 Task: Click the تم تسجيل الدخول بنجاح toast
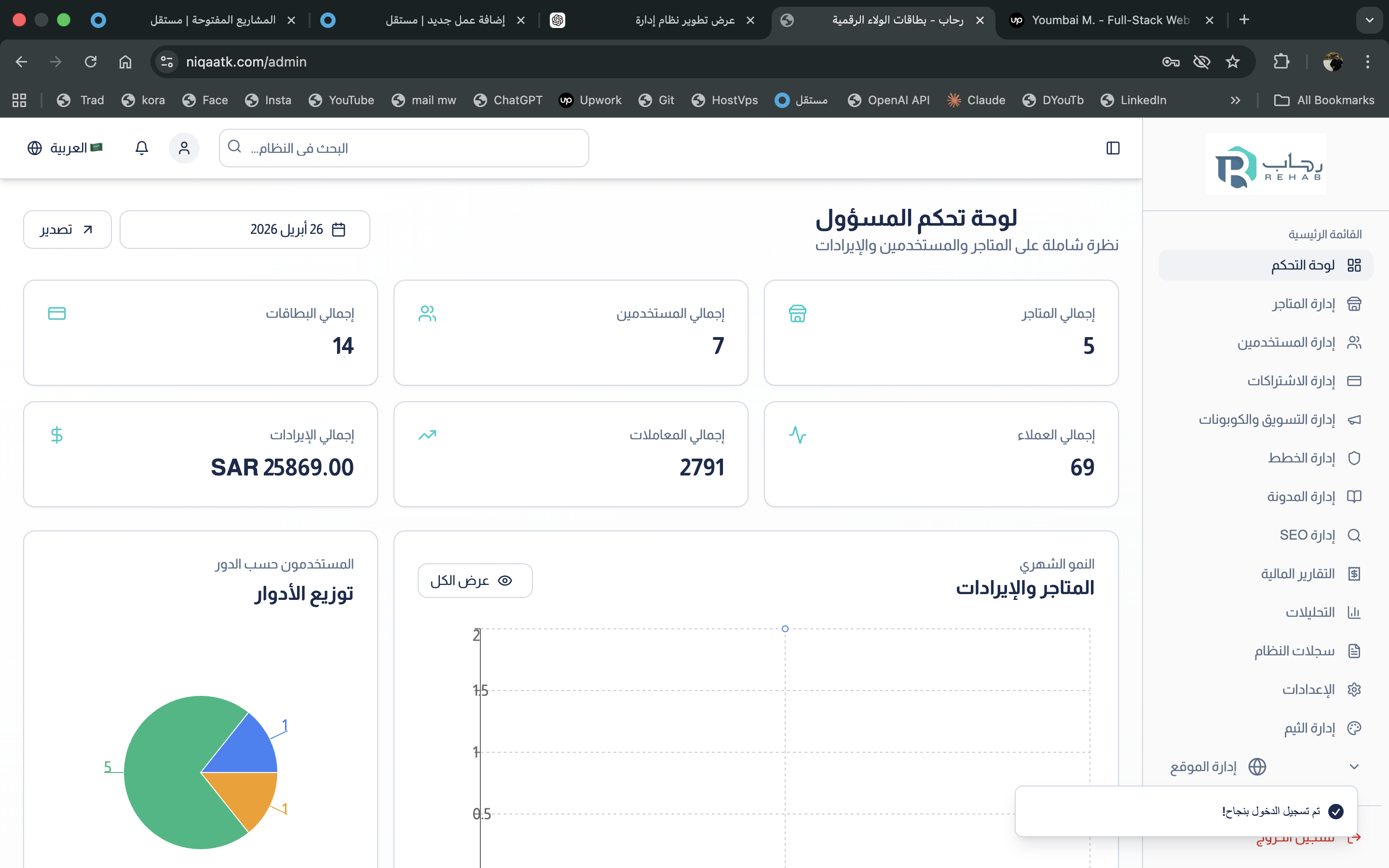tap(1186, 811)
